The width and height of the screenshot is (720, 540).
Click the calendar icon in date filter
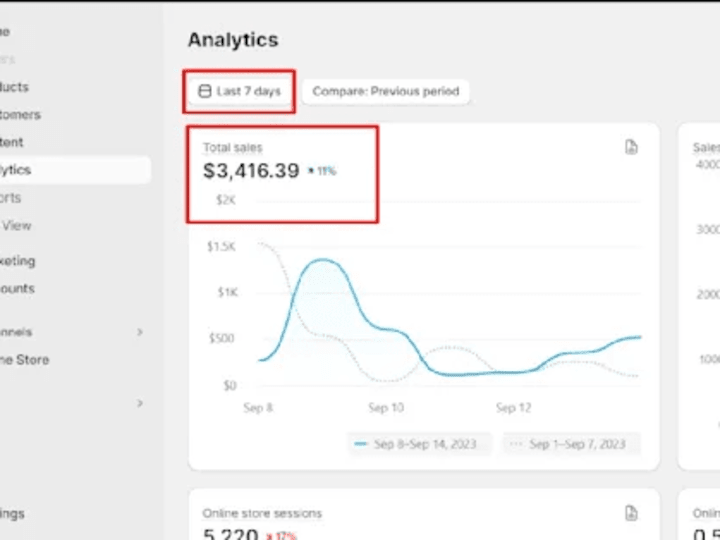point(204,91)
